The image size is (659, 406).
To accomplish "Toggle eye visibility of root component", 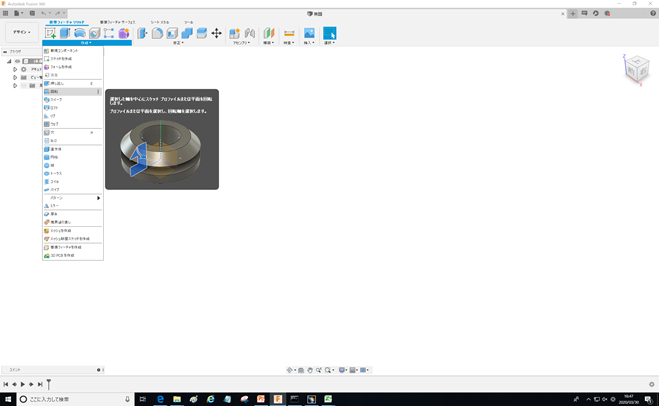I will 18,61.
